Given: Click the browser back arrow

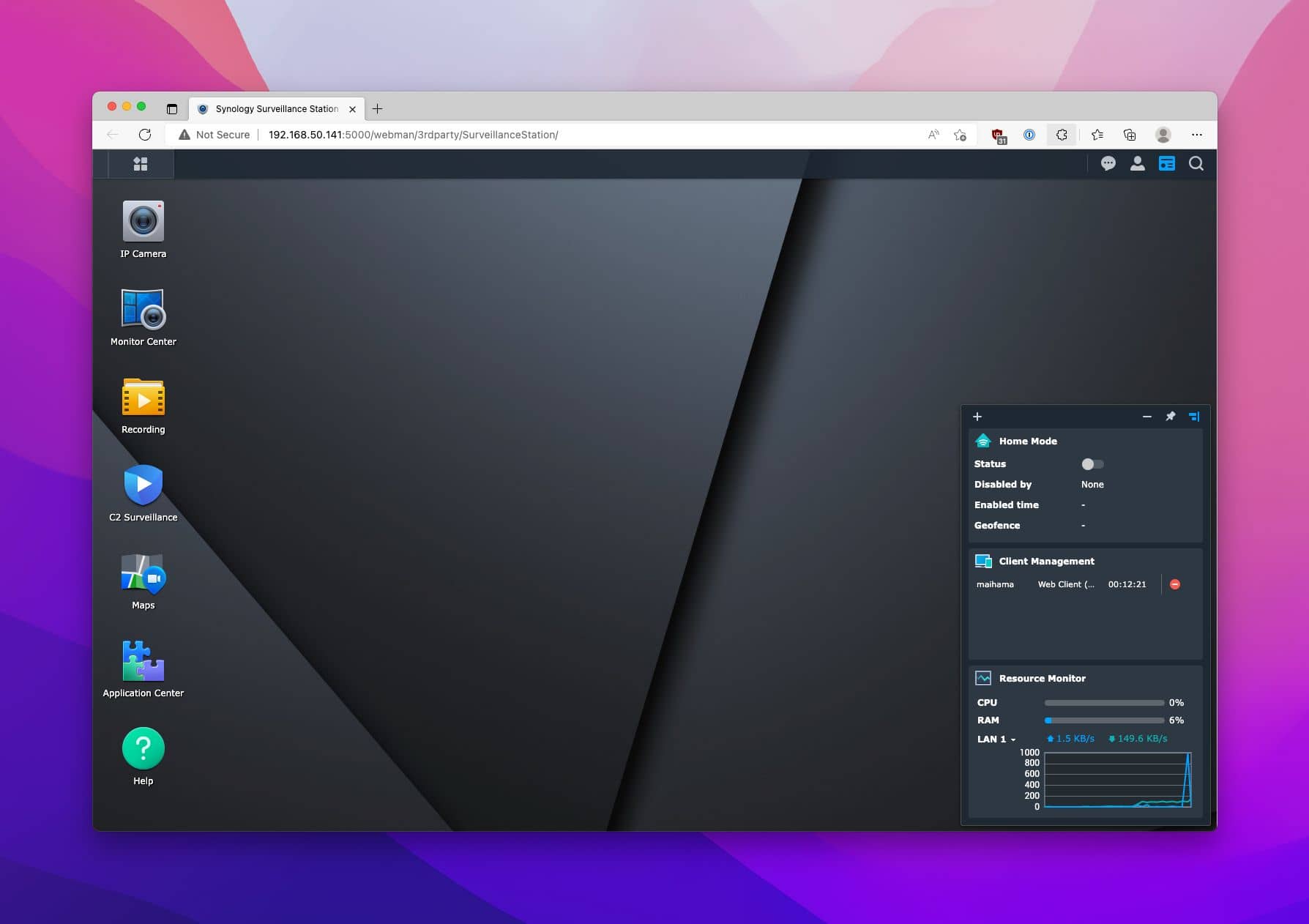Looking at the screenshot, I should [112, 135].
